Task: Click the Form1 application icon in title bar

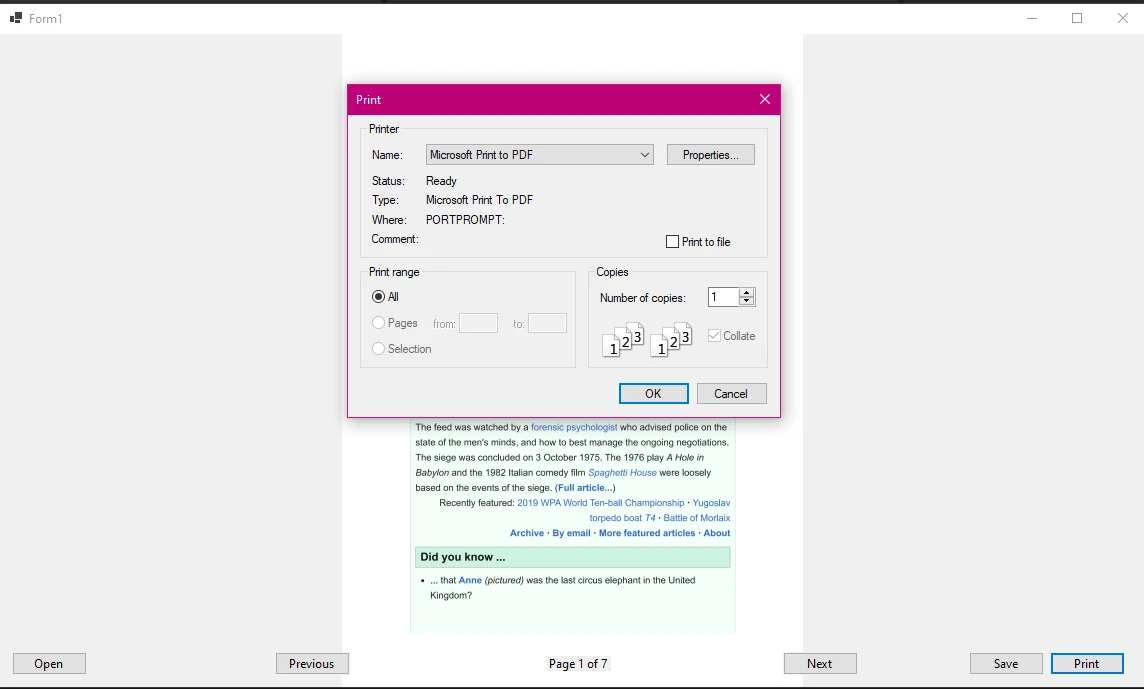Action: tap(14, 17)
